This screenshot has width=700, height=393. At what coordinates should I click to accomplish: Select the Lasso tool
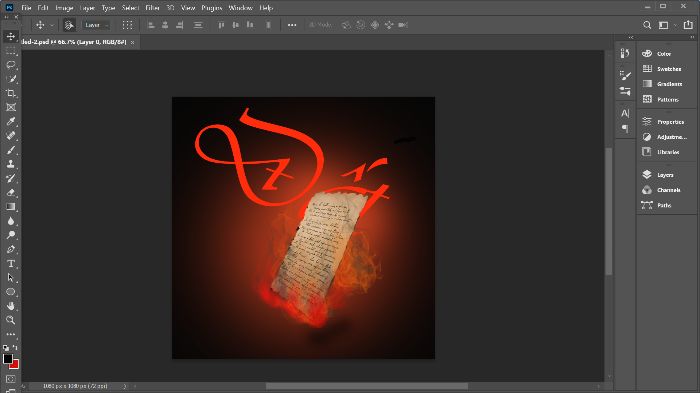11,65
